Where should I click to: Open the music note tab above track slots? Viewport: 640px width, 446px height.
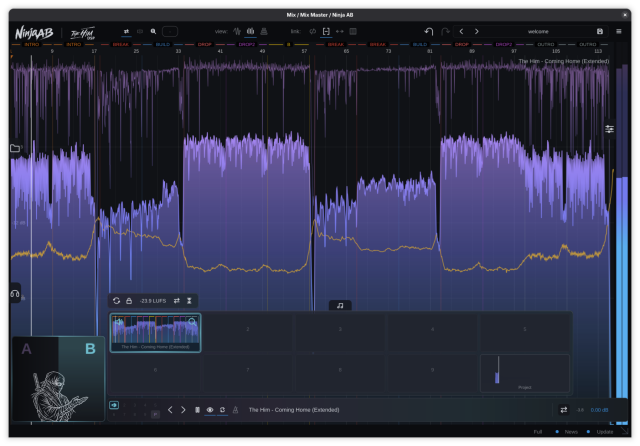[x=340, y=306]
